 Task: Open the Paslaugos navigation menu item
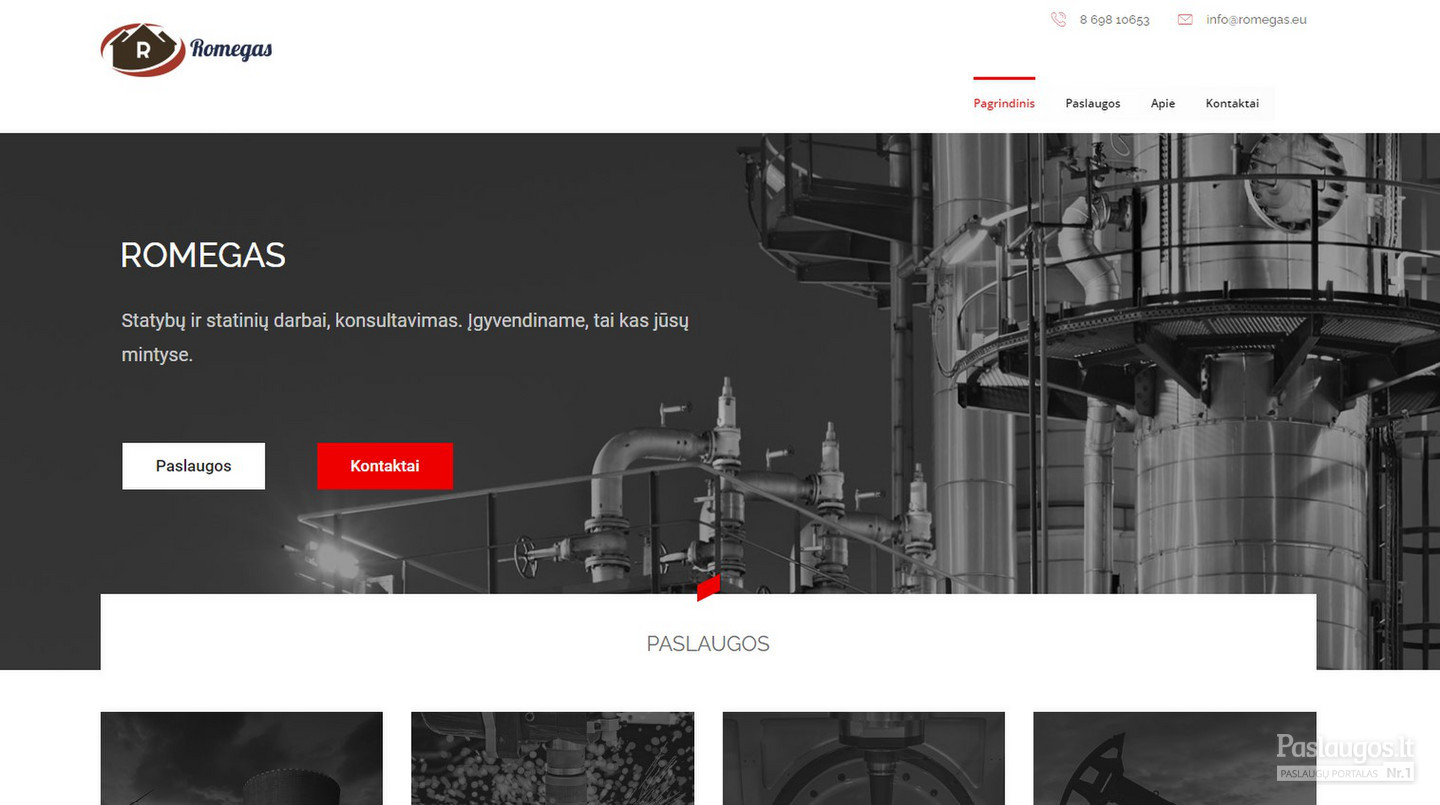click(x=1093, y=103)
